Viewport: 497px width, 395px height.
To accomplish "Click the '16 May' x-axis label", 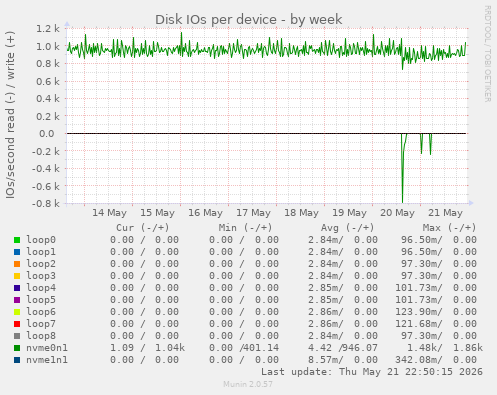I will (205, 213).
